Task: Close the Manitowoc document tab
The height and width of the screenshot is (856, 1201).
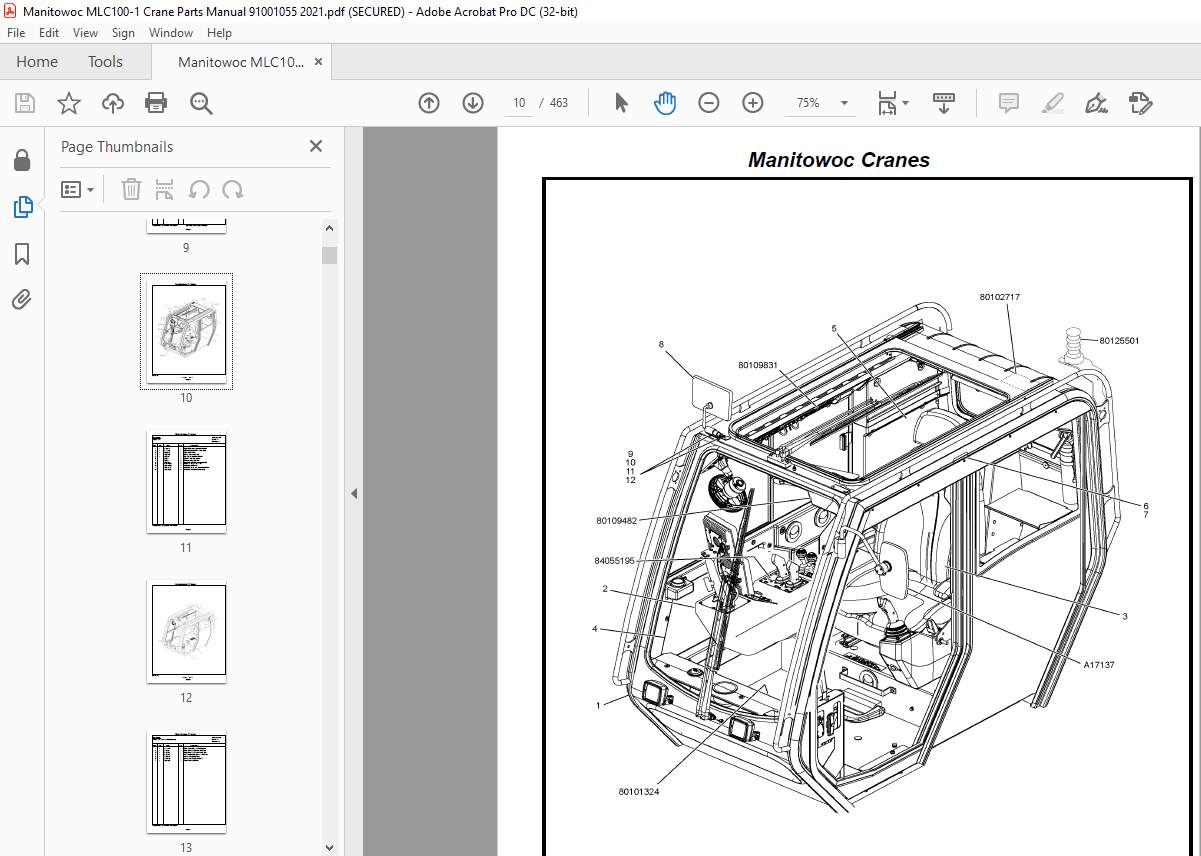Action: point(318,62)
